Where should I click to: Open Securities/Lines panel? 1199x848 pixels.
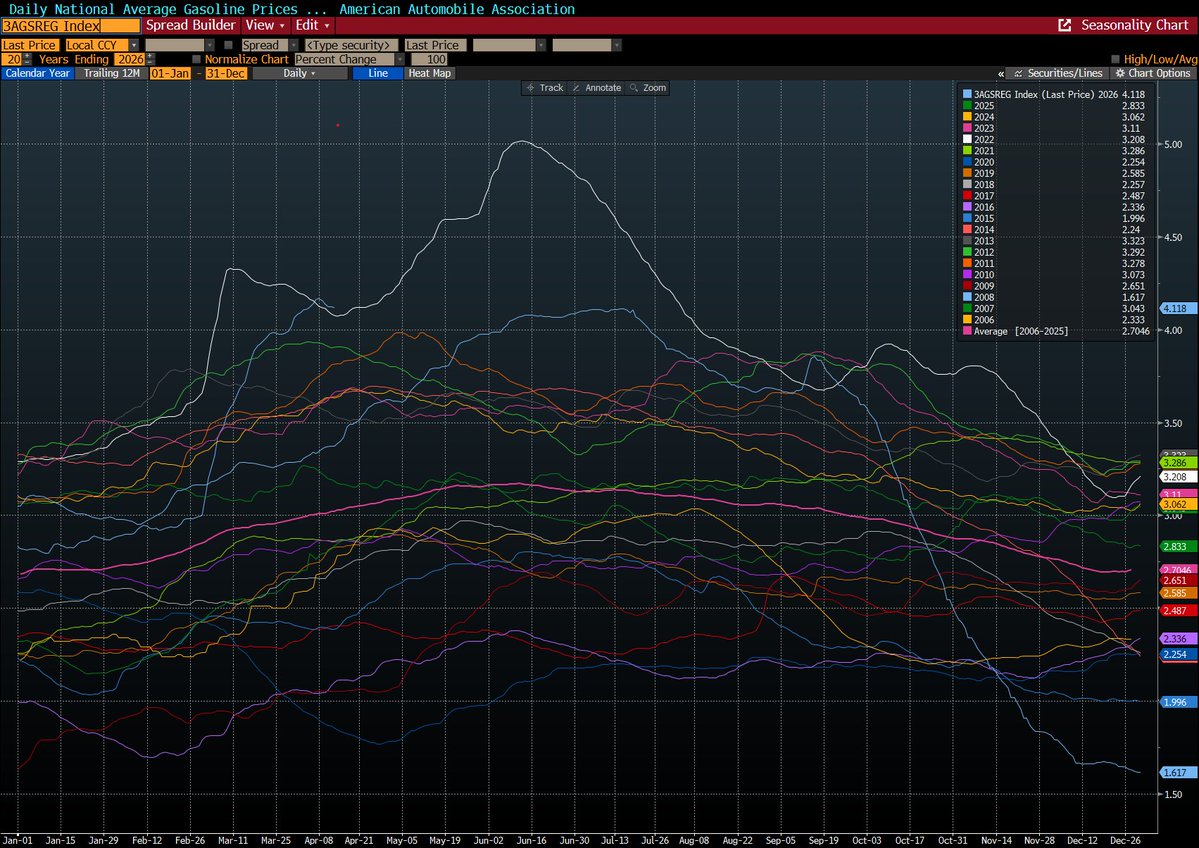pos(1058,73)
